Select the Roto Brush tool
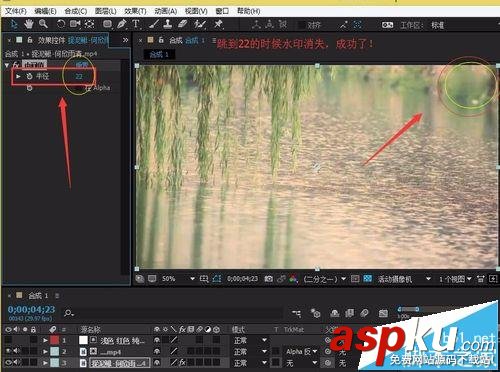The width and height of the screenshot is (500, 372). pyautogui.click(x=200, y=24)
